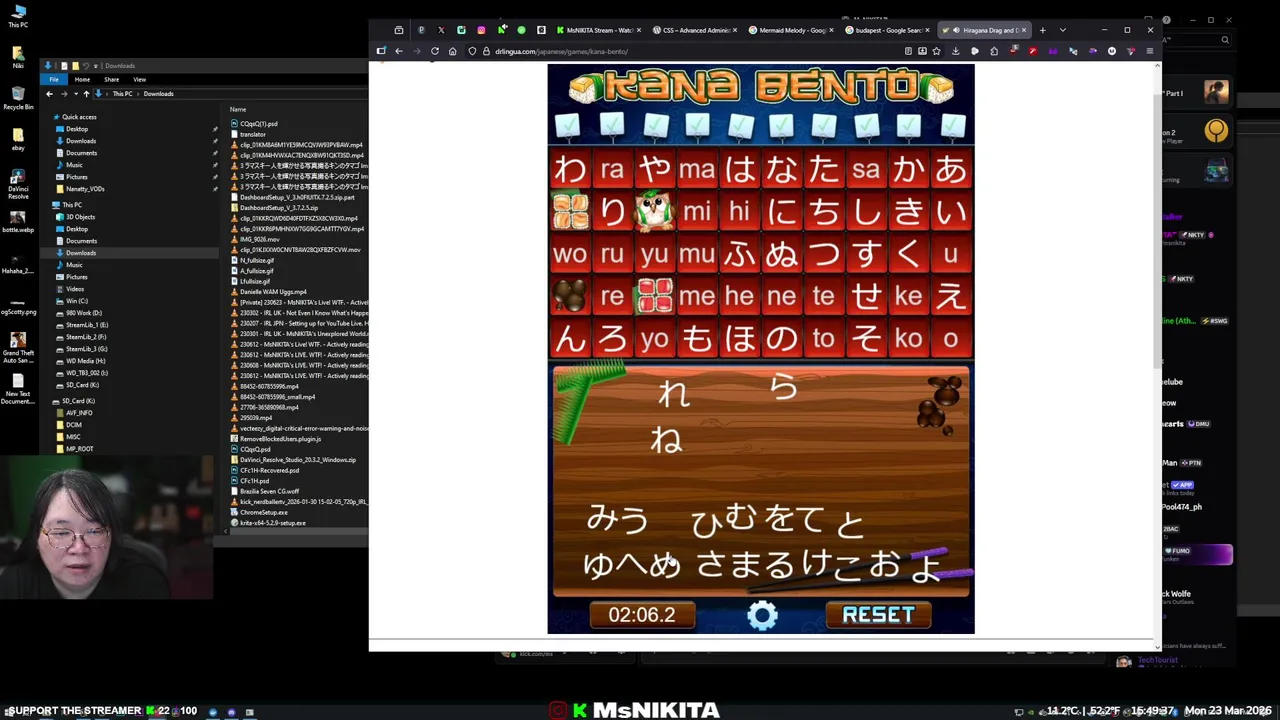Switch to the MsNIKITA Stream tab
Image resolution: width=1280 pixels, height=720 pixels.
597,30
